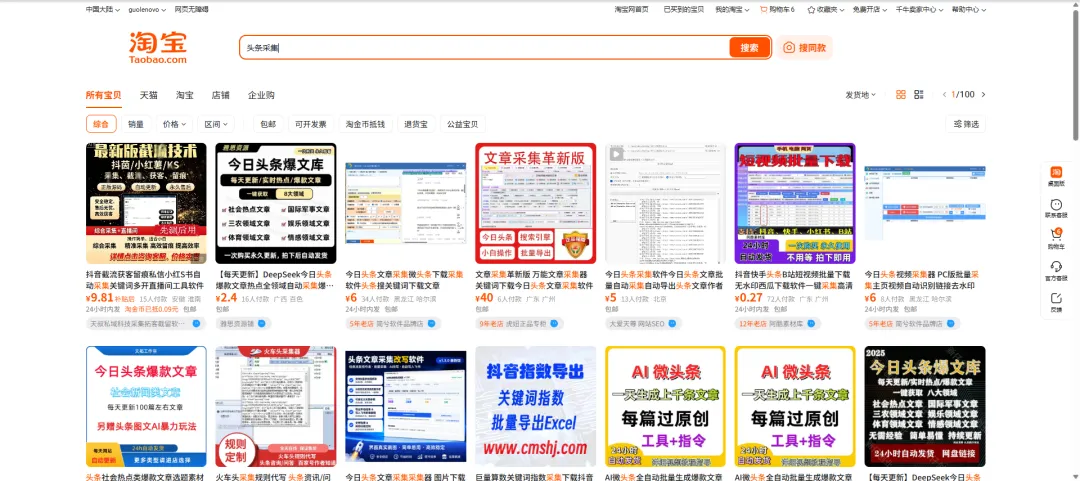1080x481 pixels.
Task: Toggle the 淘金币抵钱 filter
Action: (366, 124)
